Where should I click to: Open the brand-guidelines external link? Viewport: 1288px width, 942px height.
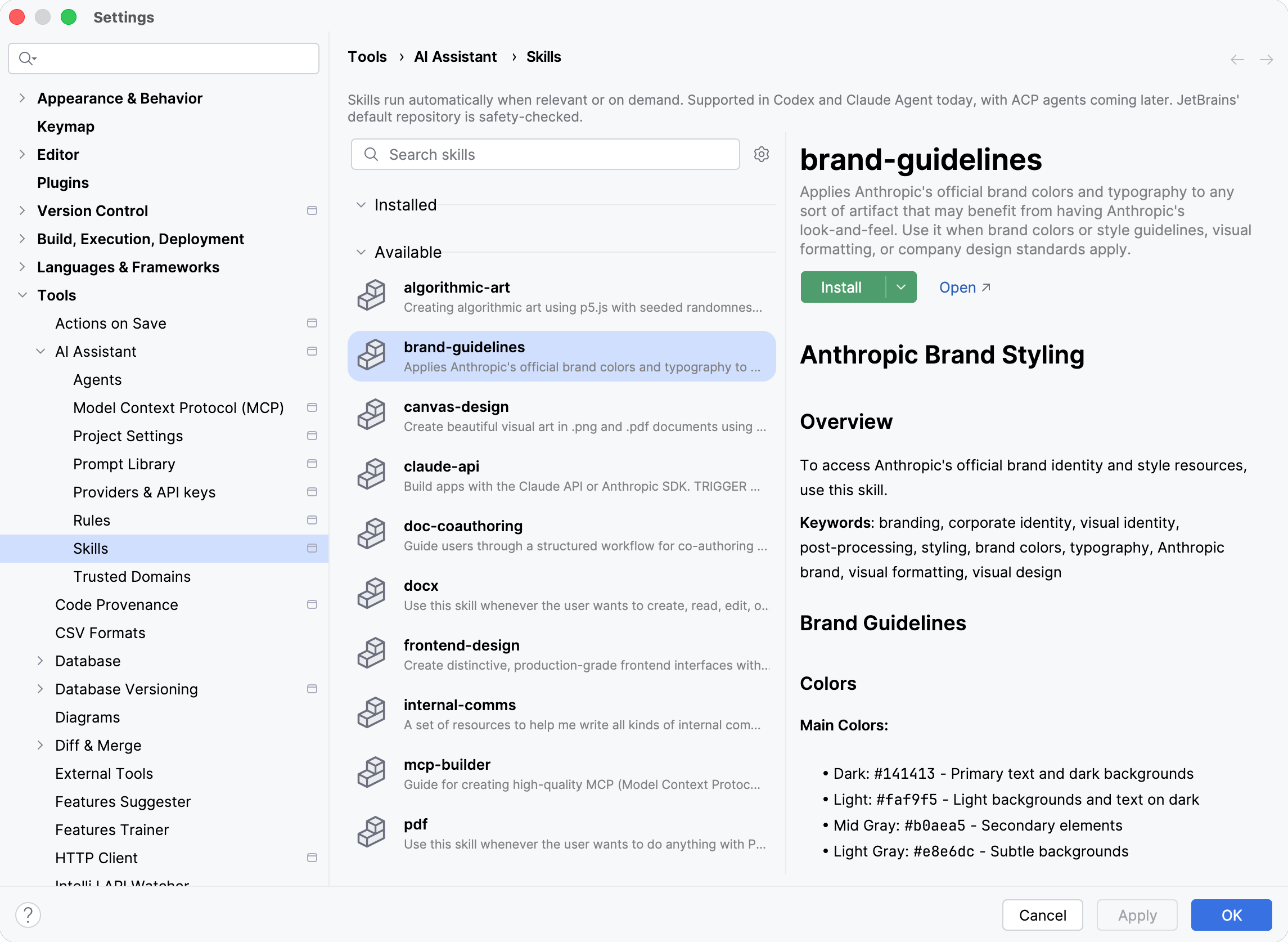click(x=964, y=288)
